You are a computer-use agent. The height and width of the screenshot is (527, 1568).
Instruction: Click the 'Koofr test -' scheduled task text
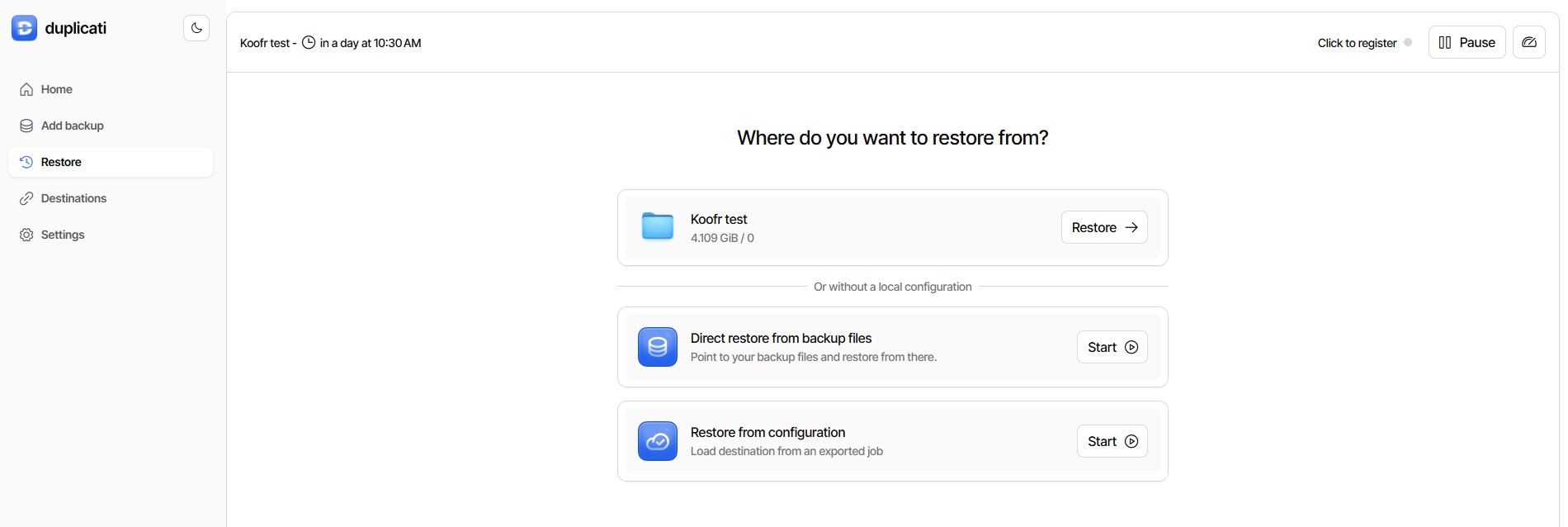click(268, 43)
